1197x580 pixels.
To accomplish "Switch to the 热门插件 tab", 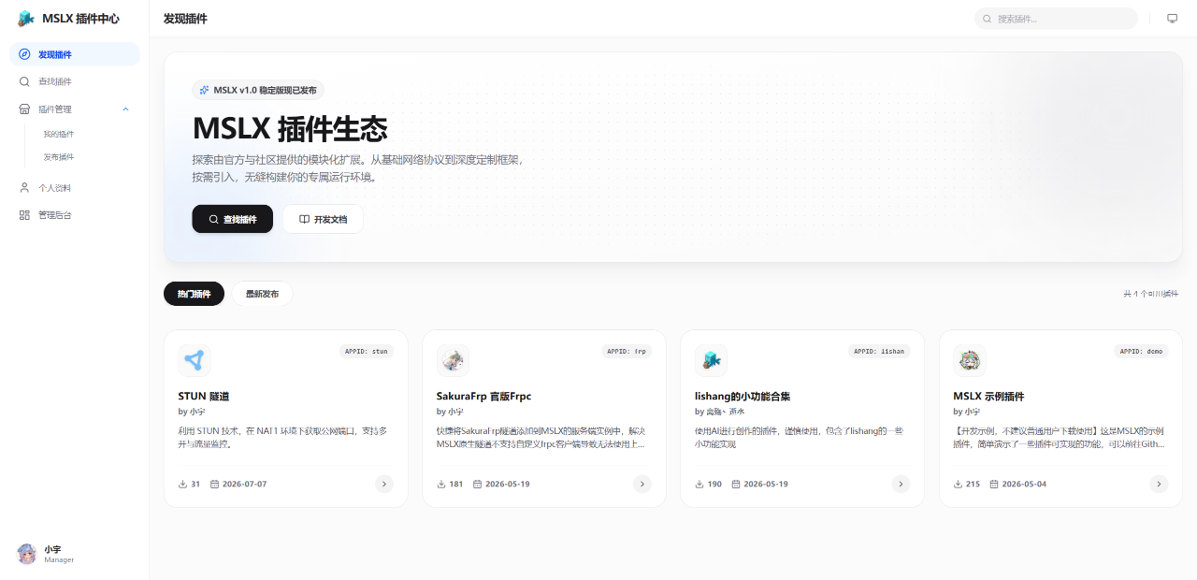I will pyautogui.click(x=194, y=294).
